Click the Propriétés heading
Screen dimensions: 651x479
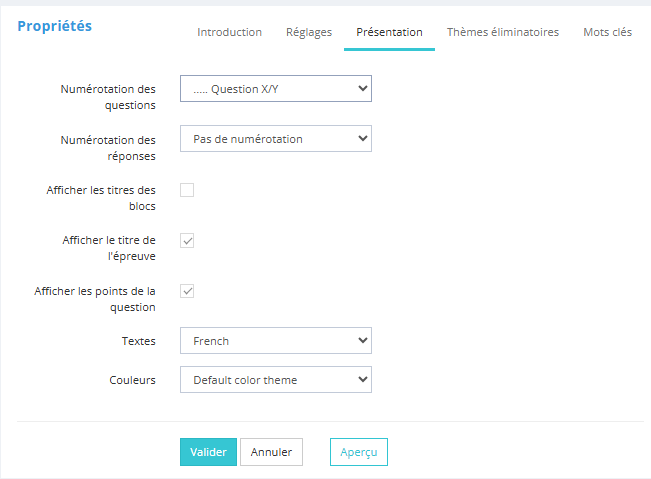54,25
